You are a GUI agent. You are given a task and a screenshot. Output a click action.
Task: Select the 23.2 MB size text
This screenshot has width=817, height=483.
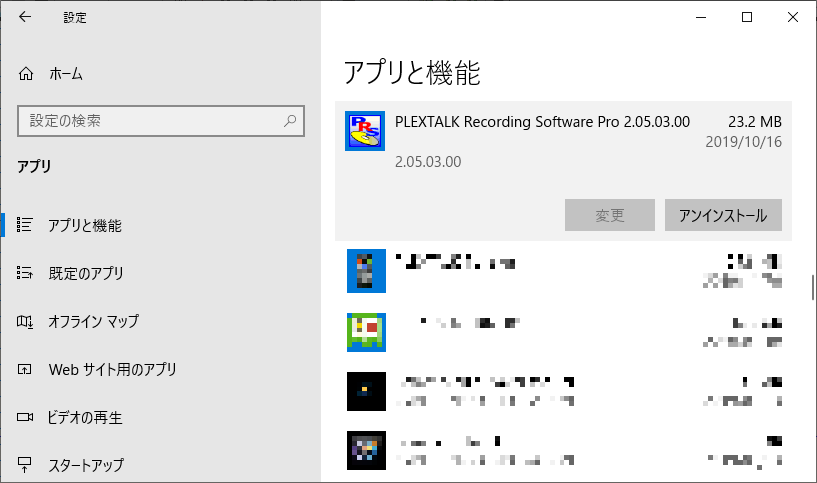pyautogui.click(x=755, y=122)
